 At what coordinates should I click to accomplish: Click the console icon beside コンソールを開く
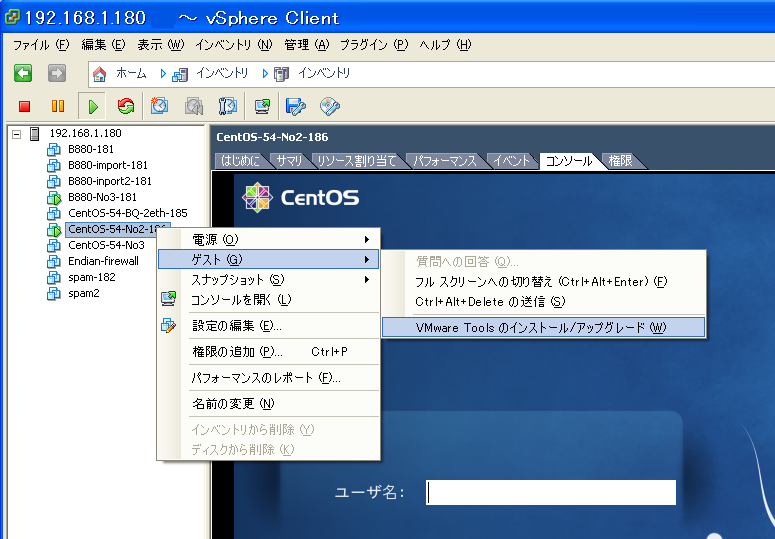169,298
